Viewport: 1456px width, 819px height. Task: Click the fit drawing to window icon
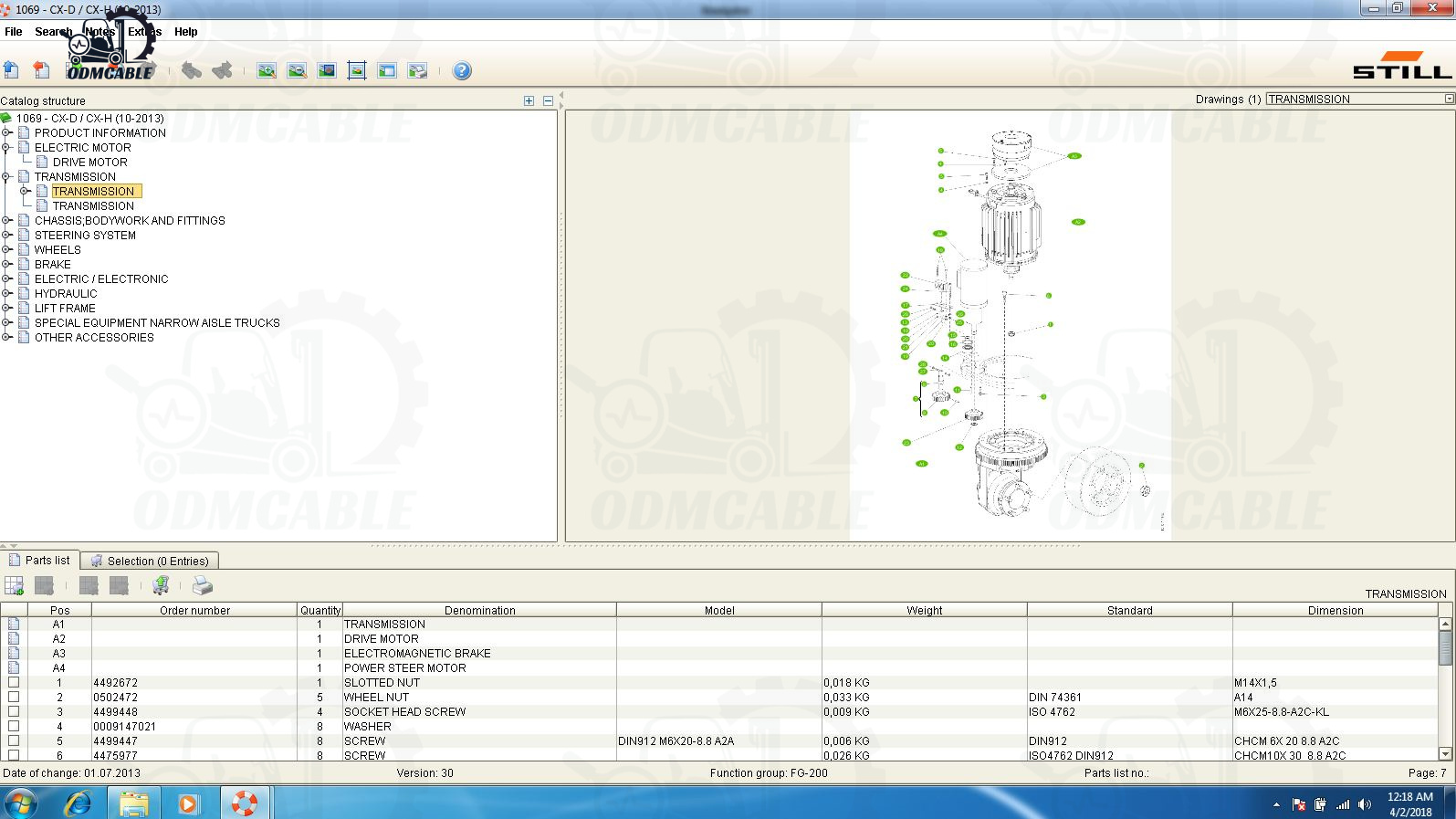pyautogui.click(x=357, y=70)
